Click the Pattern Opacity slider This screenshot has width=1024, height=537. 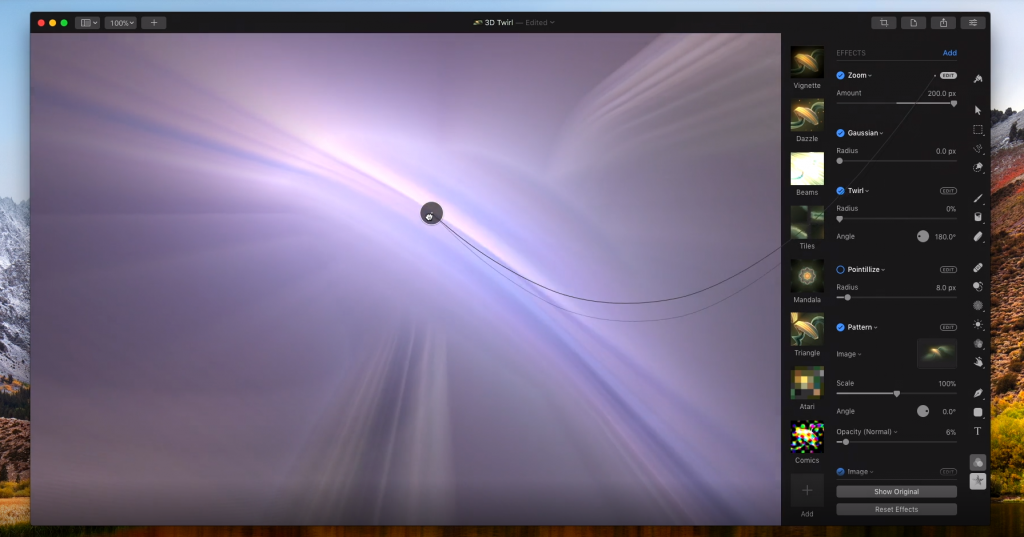click(896, 442)
